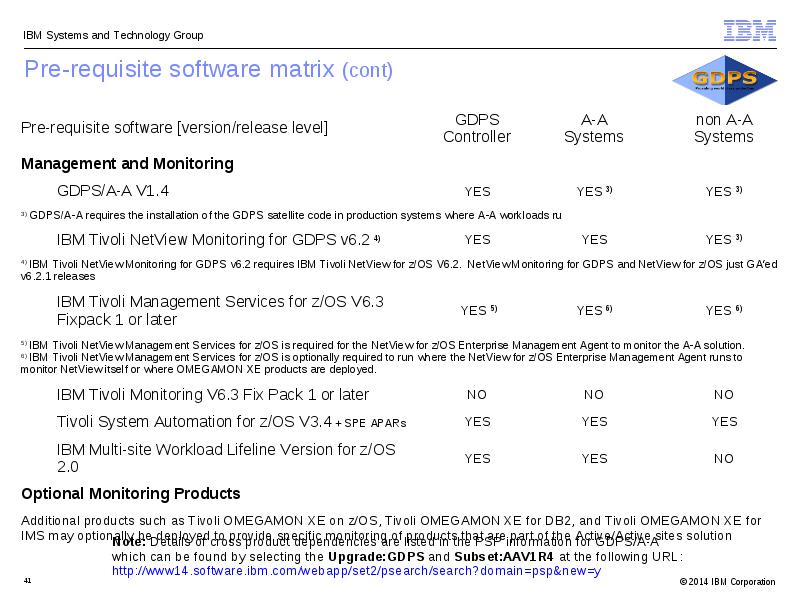Click the "non A-A Systems" column header

(723, 128)
